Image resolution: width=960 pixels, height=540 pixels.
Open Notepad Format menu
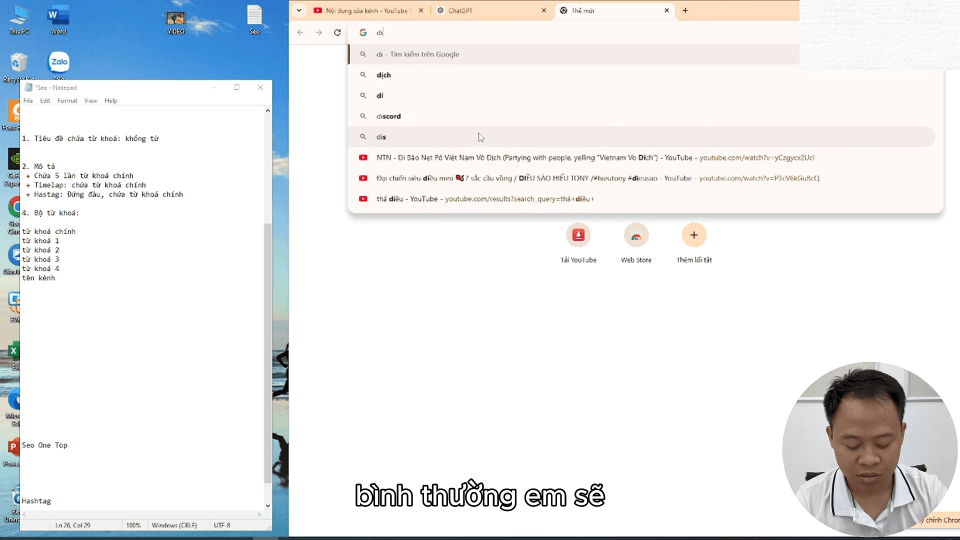[x=67, y=101]
